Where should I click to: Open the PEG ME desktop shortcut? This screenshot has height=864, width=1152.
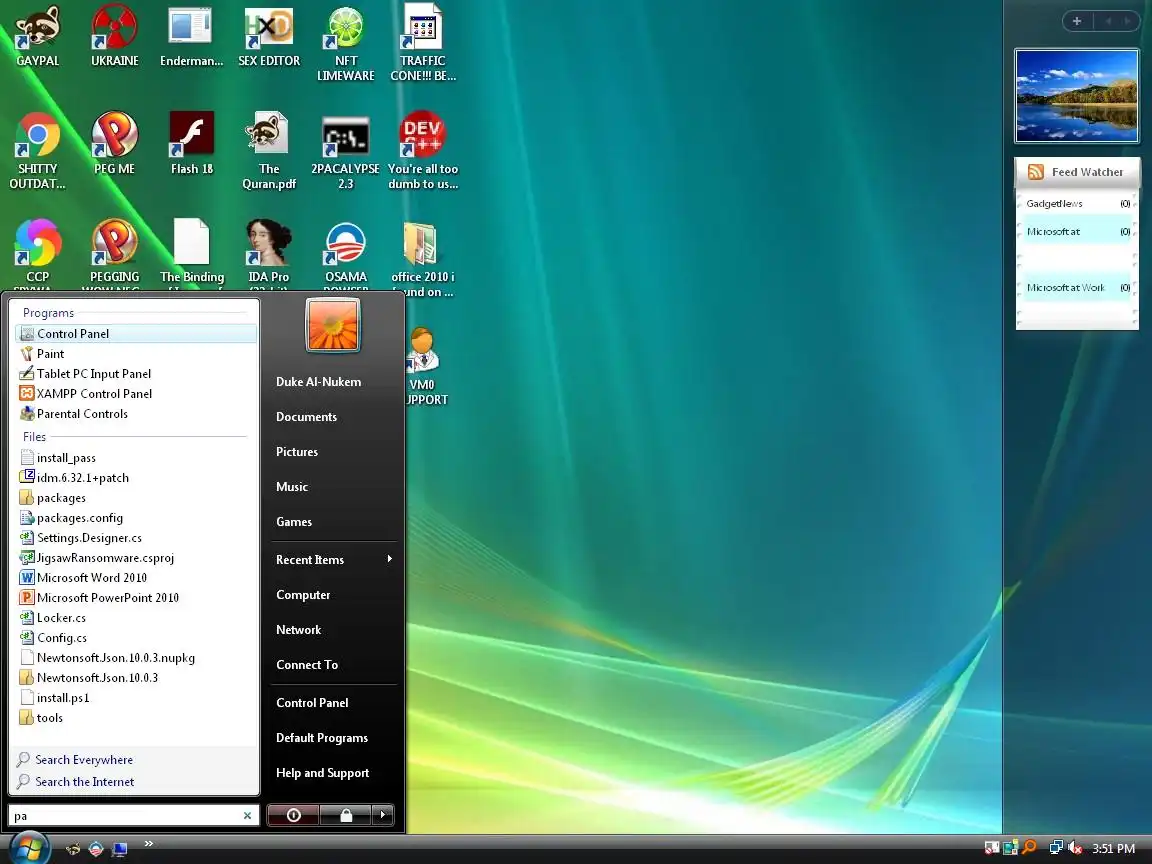[x=115, y=143]
